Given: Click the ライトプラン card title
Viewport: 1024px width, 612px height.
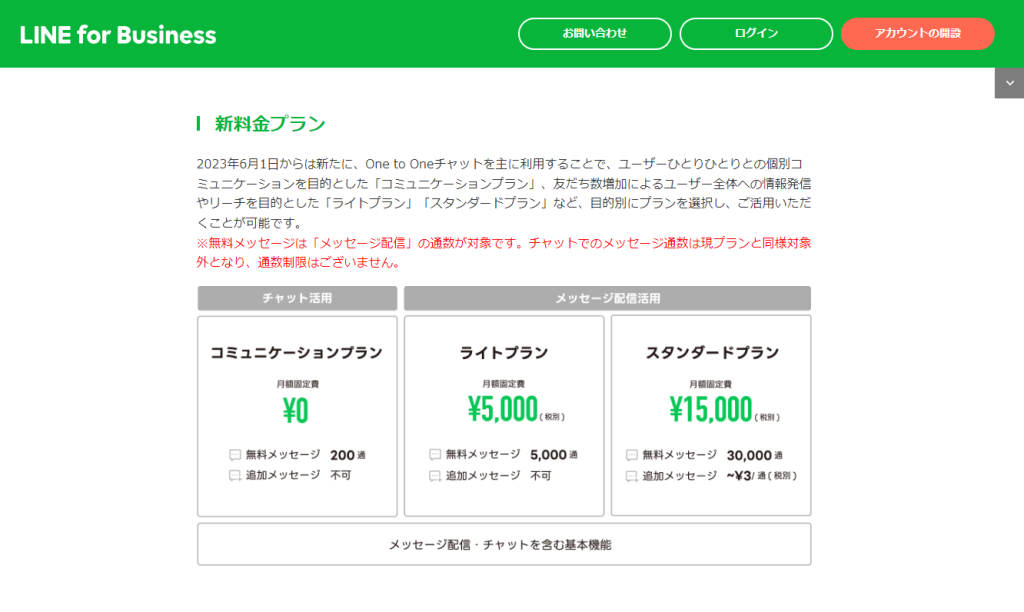Looking at the screenshot, I should (504, 353).
